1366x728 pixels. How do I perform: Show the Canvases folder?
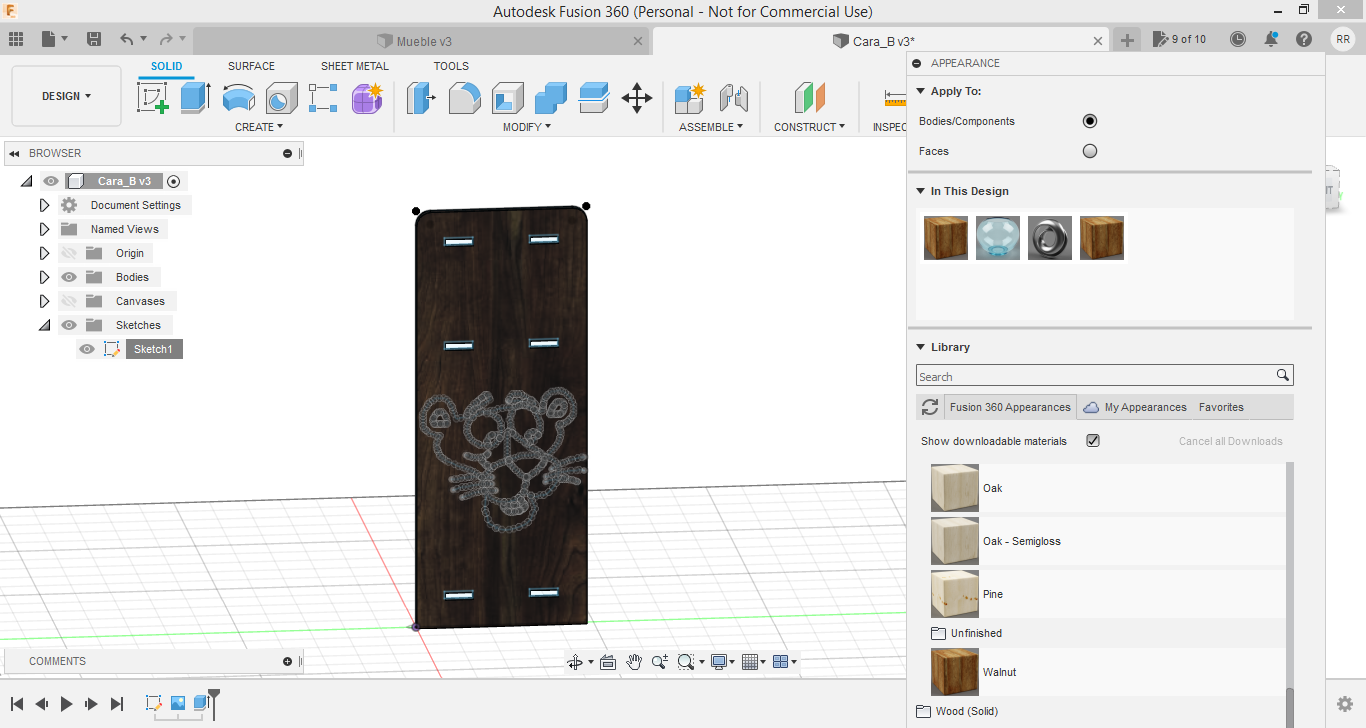(x=69, y=301)
